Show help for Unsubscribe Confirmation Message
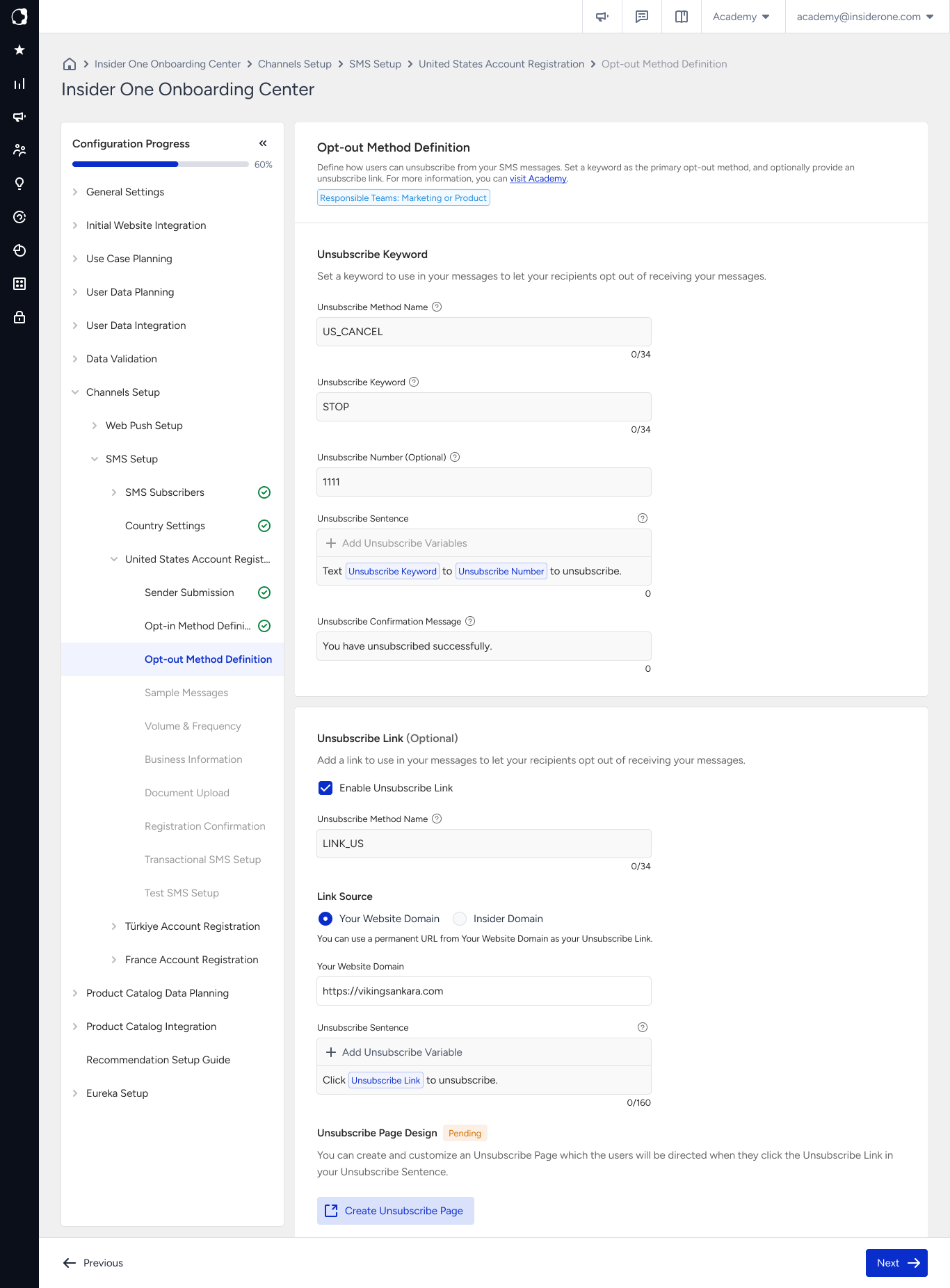Viewport: 950px width, 1288px height. (470, 621)
